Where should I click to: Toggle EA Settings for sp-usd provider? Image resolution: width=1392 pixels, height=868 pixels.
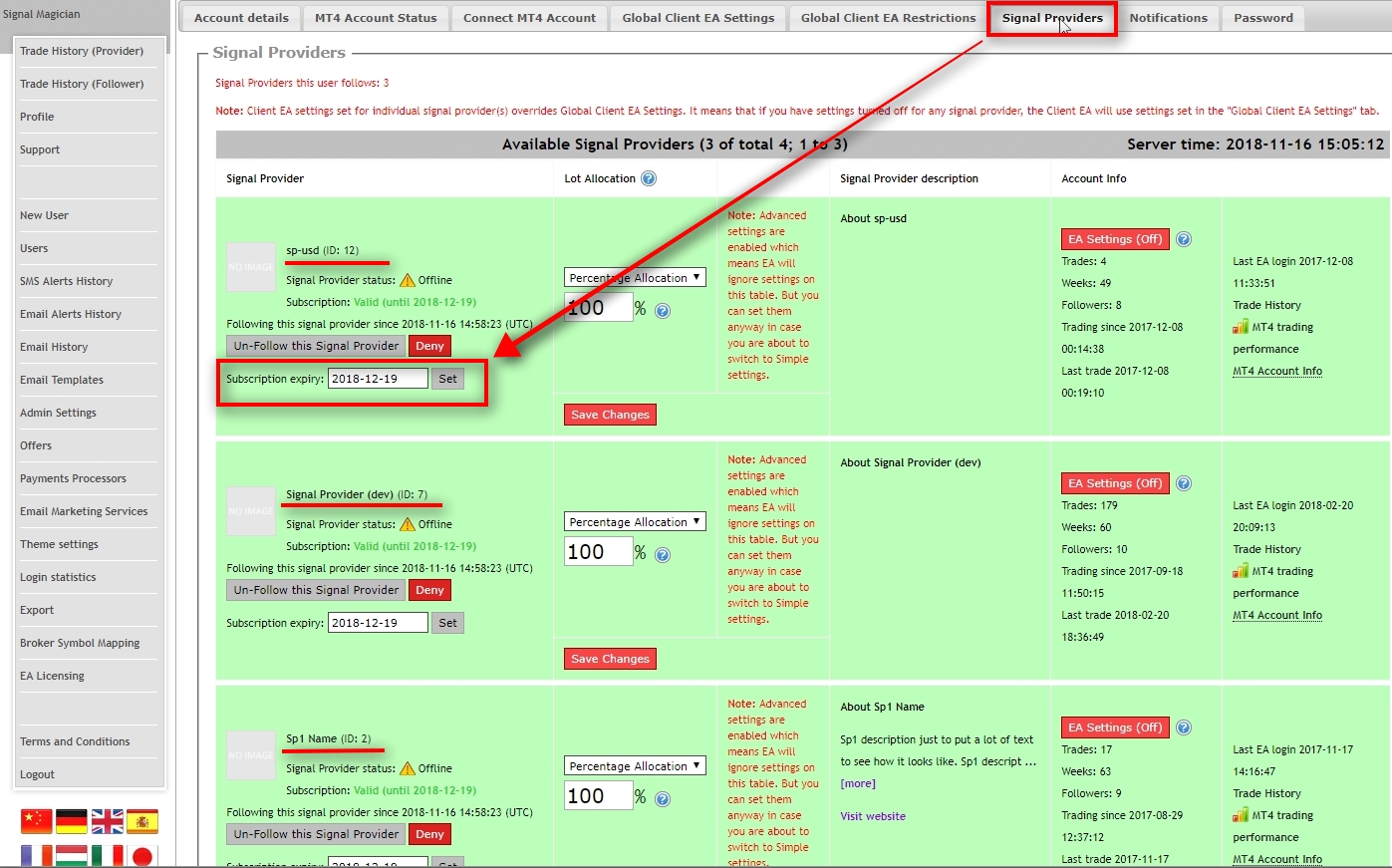1113,239
